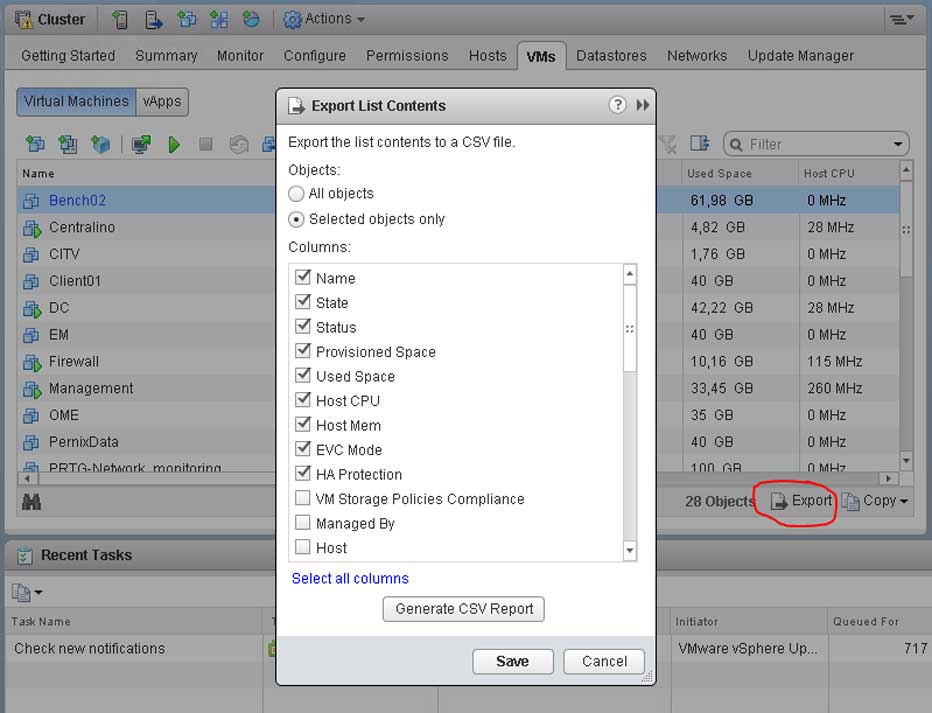932x713 pixels.
Task: Click the help question mark in Export dialog
Action: (617, 105)
